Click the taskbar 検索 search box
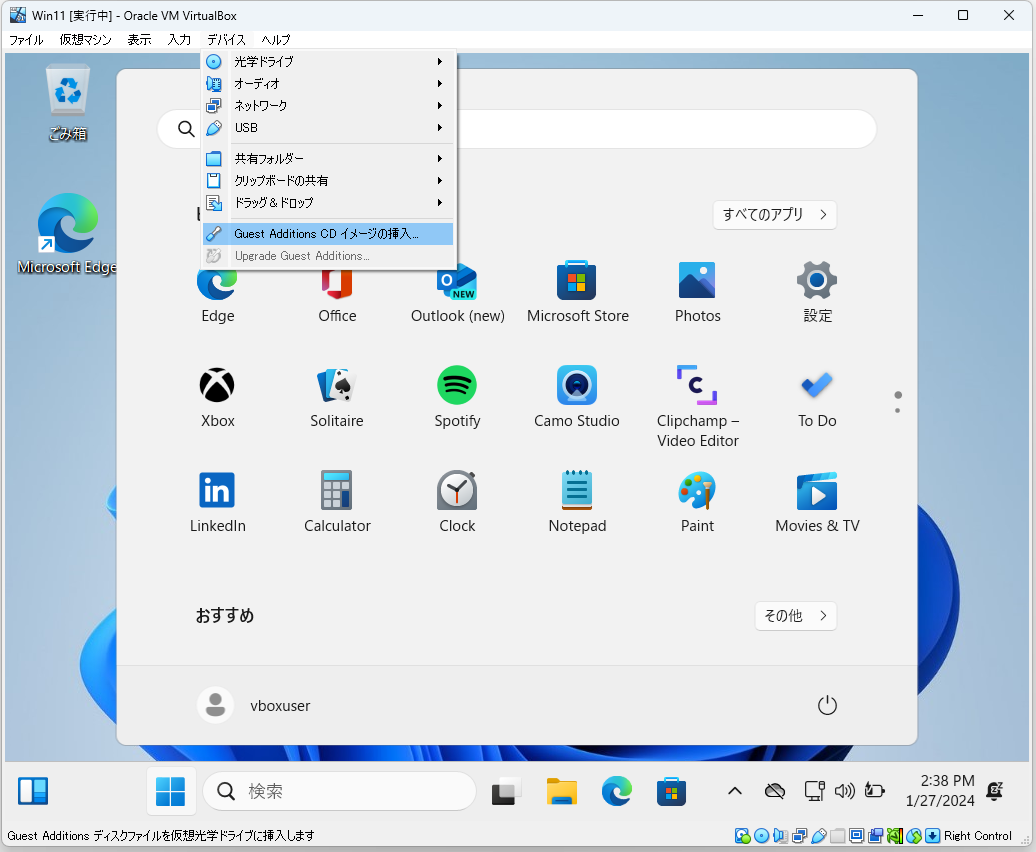The image size is (1036, 852). 340,791
